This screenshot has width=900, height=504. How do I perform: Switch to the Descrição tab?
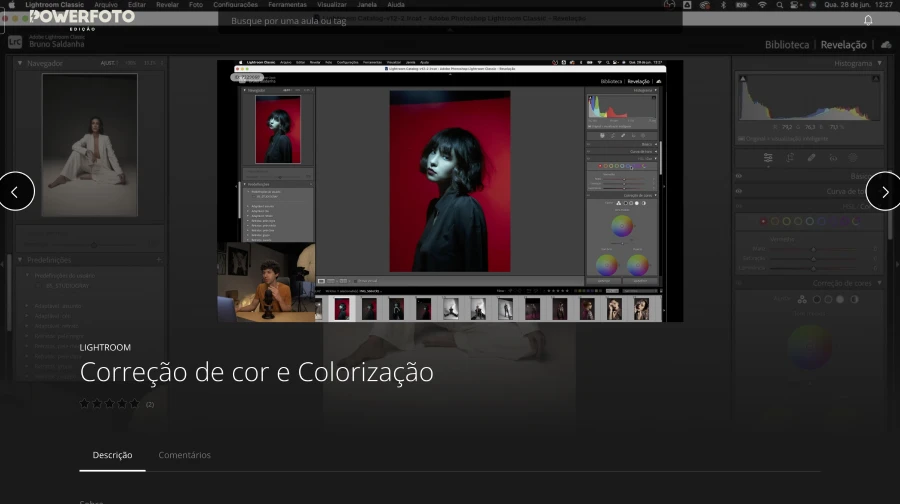(112, 455)
